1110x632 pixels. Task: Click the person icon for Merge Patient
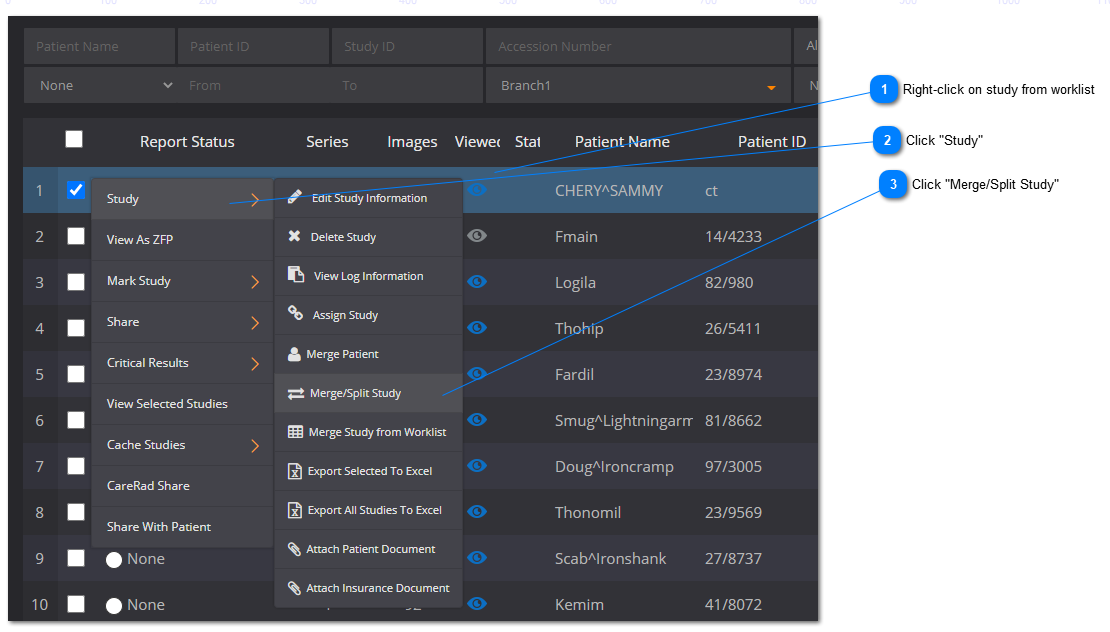(294, 354)
